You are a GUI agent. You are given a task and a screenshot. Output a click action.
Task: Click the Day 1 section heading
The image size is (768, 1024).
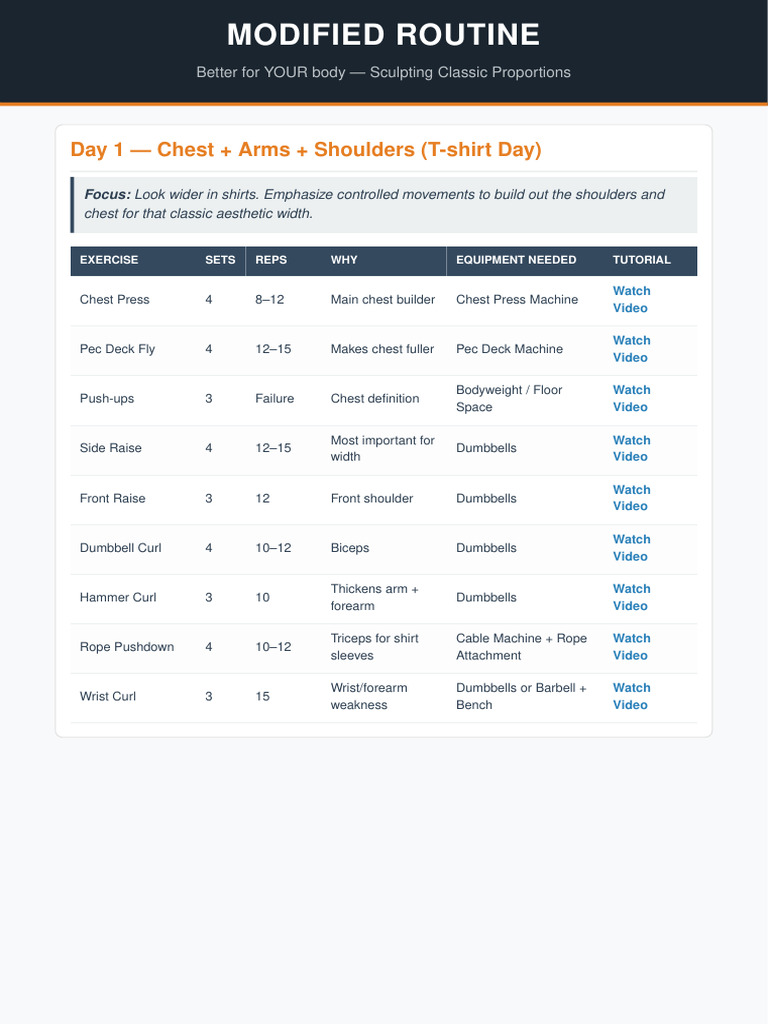[306, 150]
